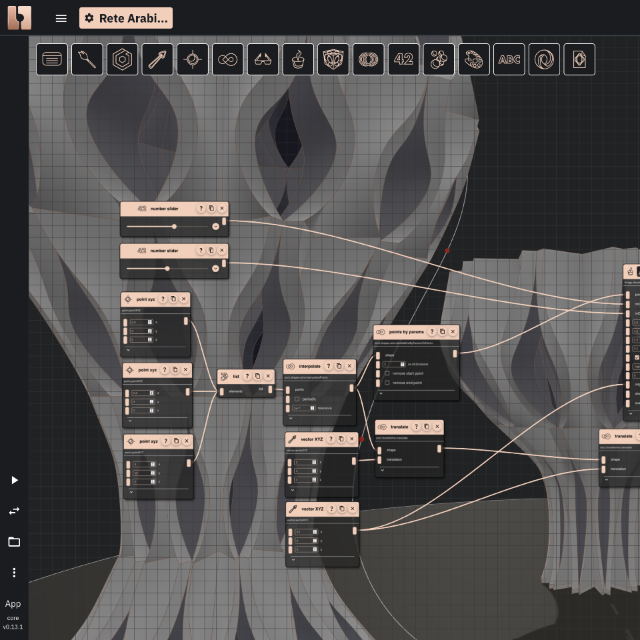This screenshot has width=640, height=640.
Task: Click the points by params node title
Action: point(406,332)
